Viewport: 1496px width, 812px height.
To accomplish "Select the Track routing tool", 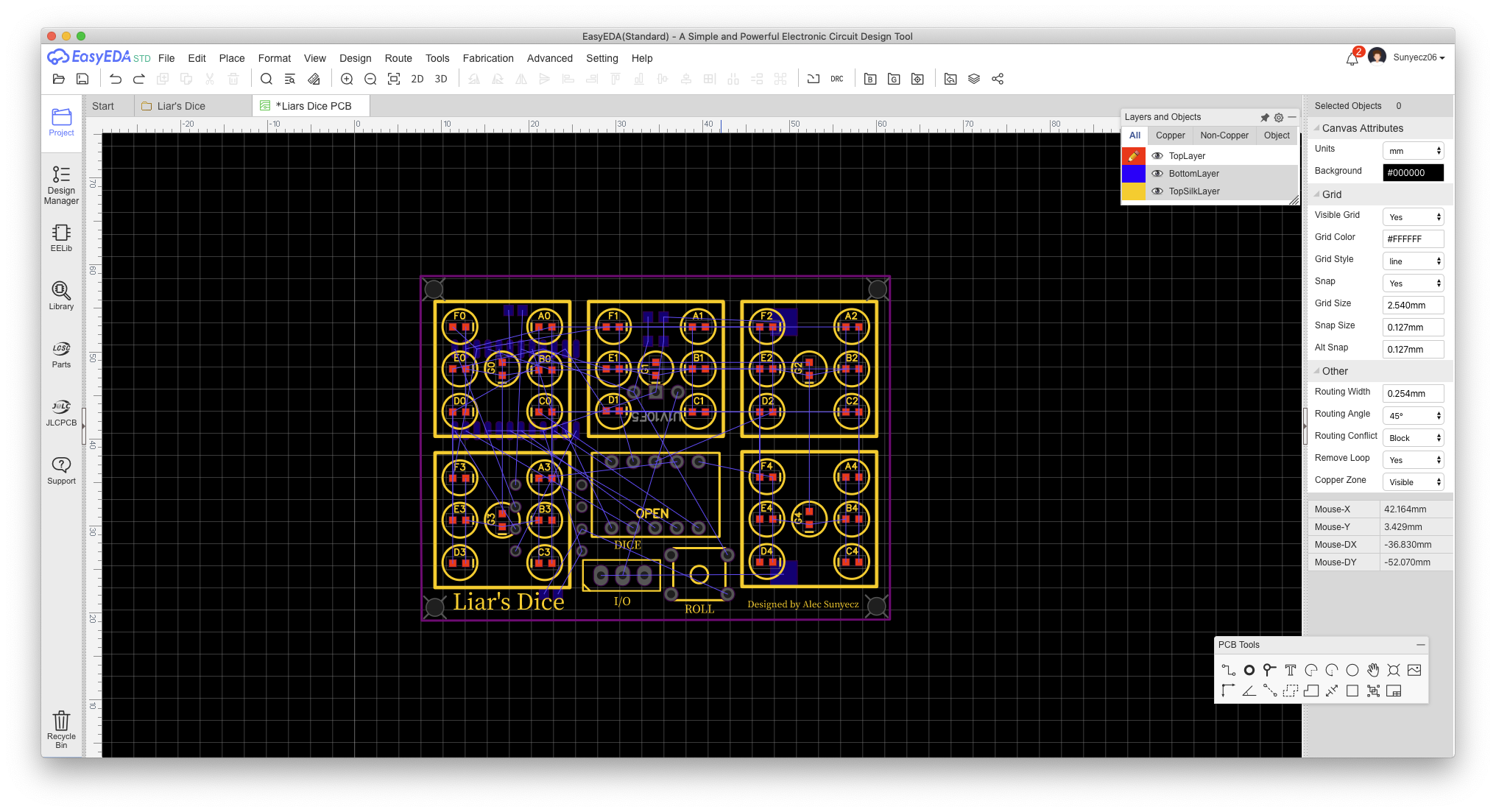I will [1228, 670].
